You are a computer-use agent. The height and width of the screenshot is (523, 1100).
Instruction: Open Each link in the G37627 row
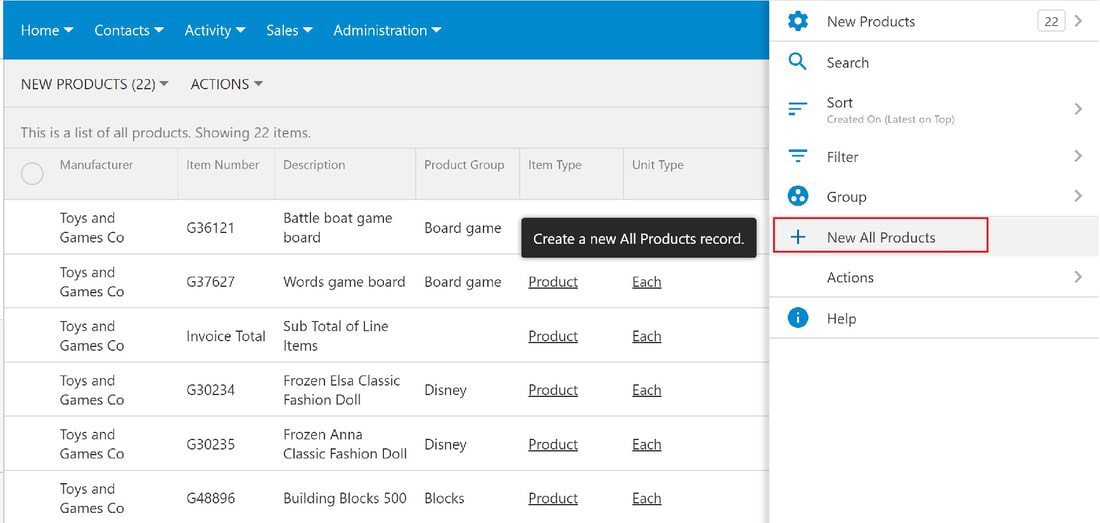tap(646, 282)
